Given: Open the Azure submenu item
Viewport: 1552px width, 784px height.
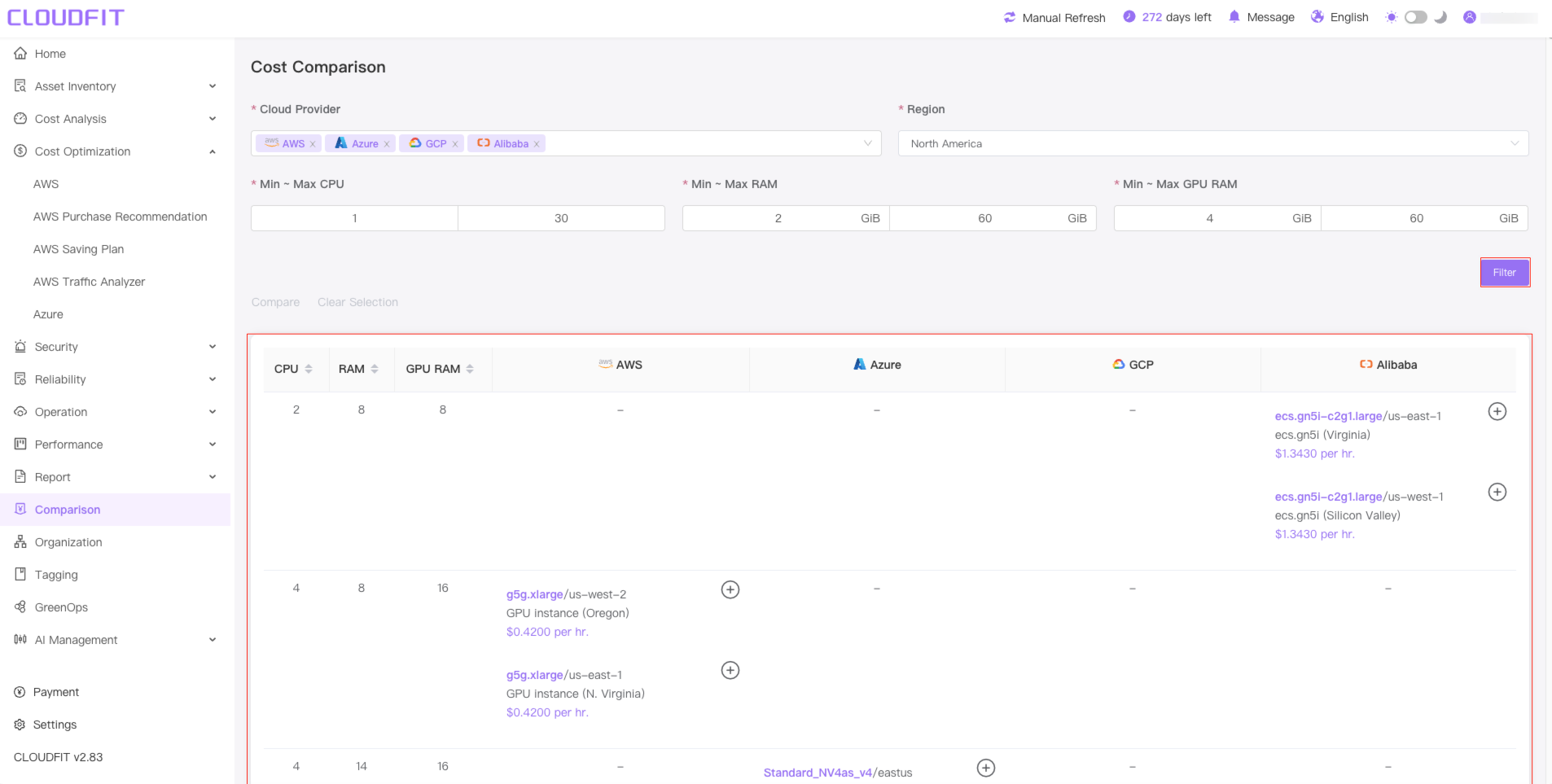Looking at the screenshot, I should click(x=48, y=314).
